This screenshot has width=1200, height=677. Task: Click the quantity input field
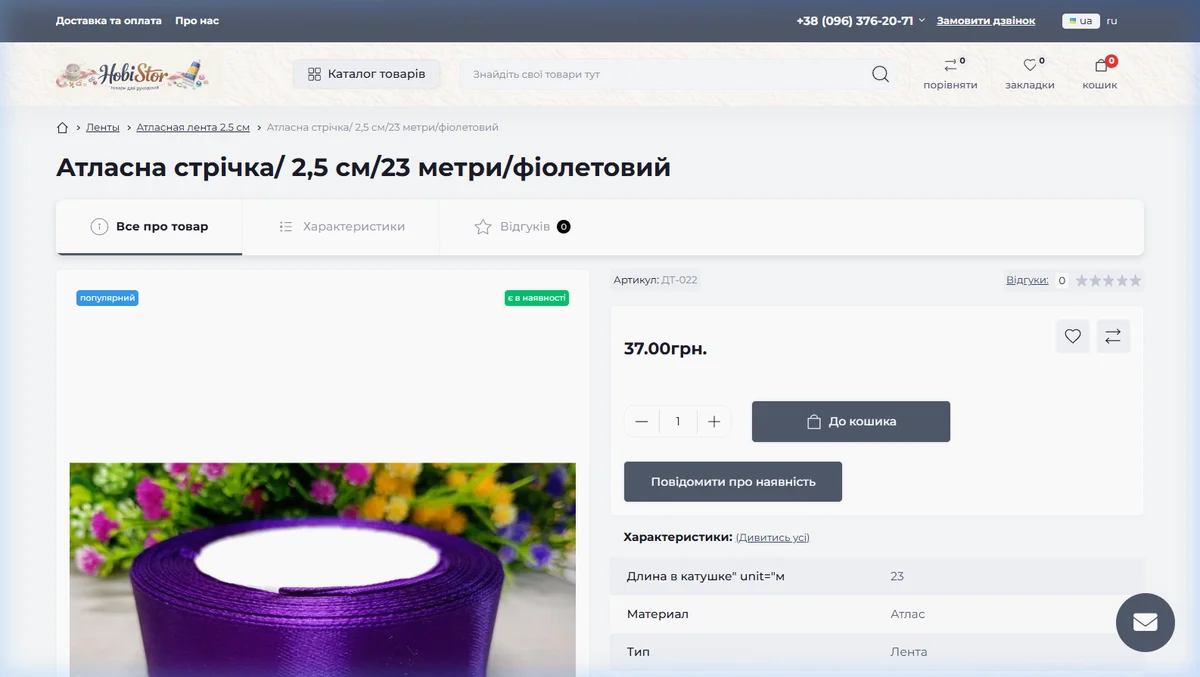[x=678, y=422]
